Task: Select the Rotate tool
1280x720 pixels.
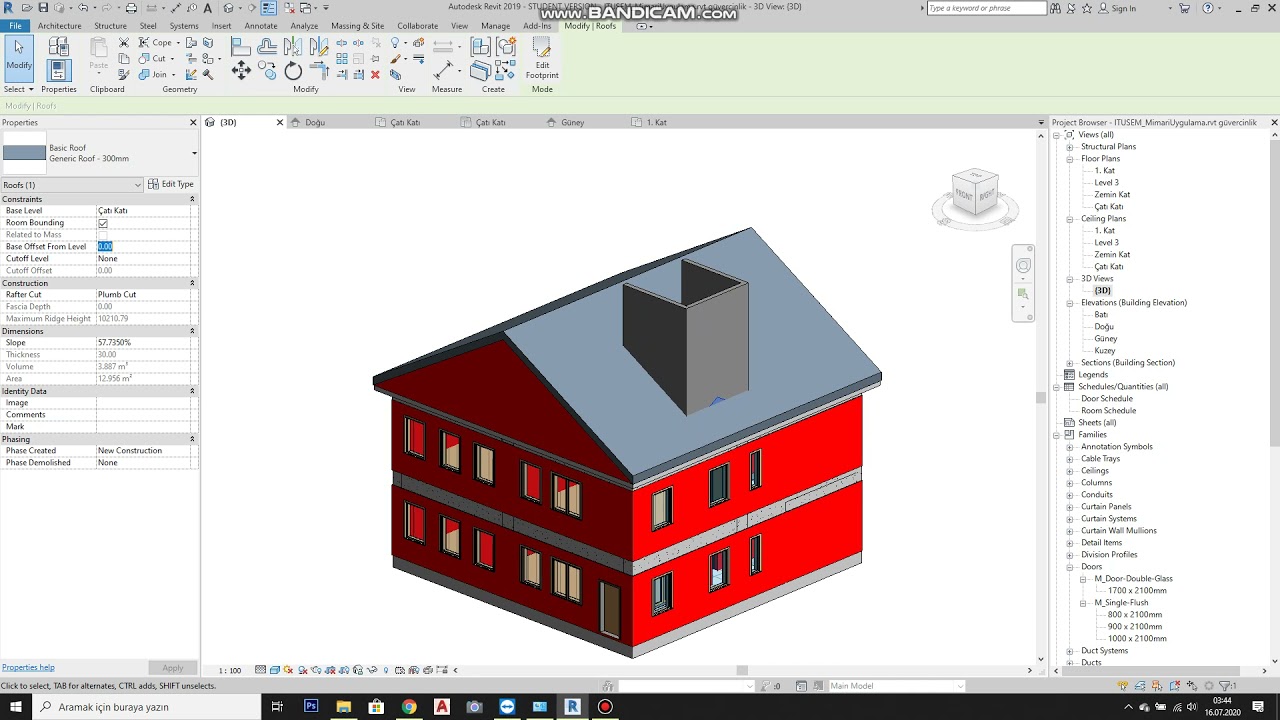Action: (x=293, y=71)
